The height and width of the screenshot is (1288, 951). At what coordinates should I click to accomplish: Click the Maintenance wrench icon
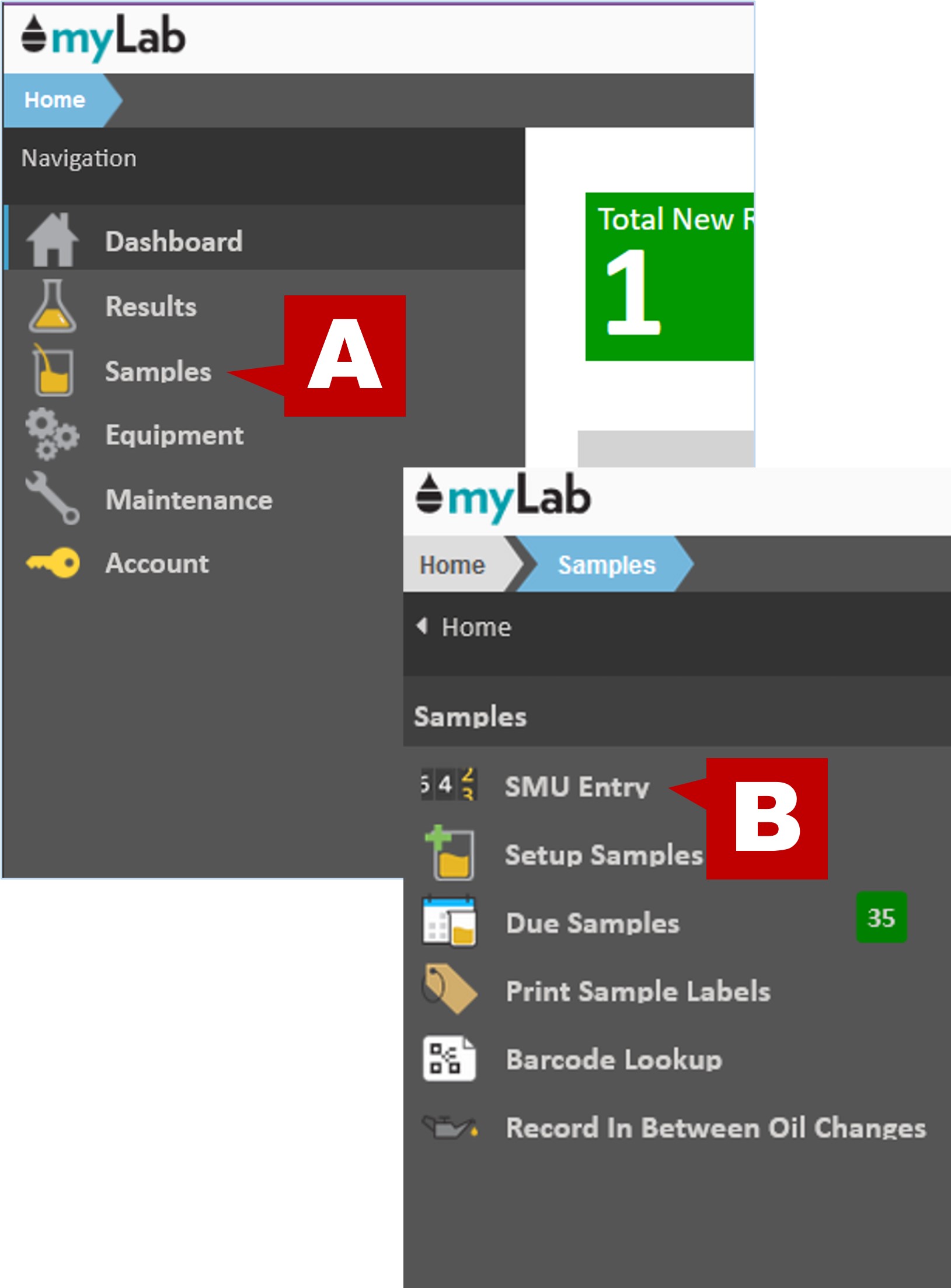[52, 499]
